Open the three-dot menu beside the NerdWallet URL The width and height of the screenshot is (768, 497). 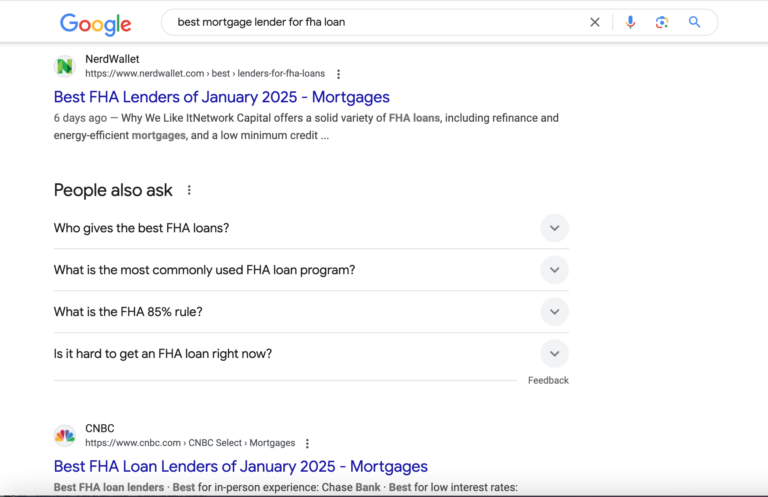click(x=338, y=74)
